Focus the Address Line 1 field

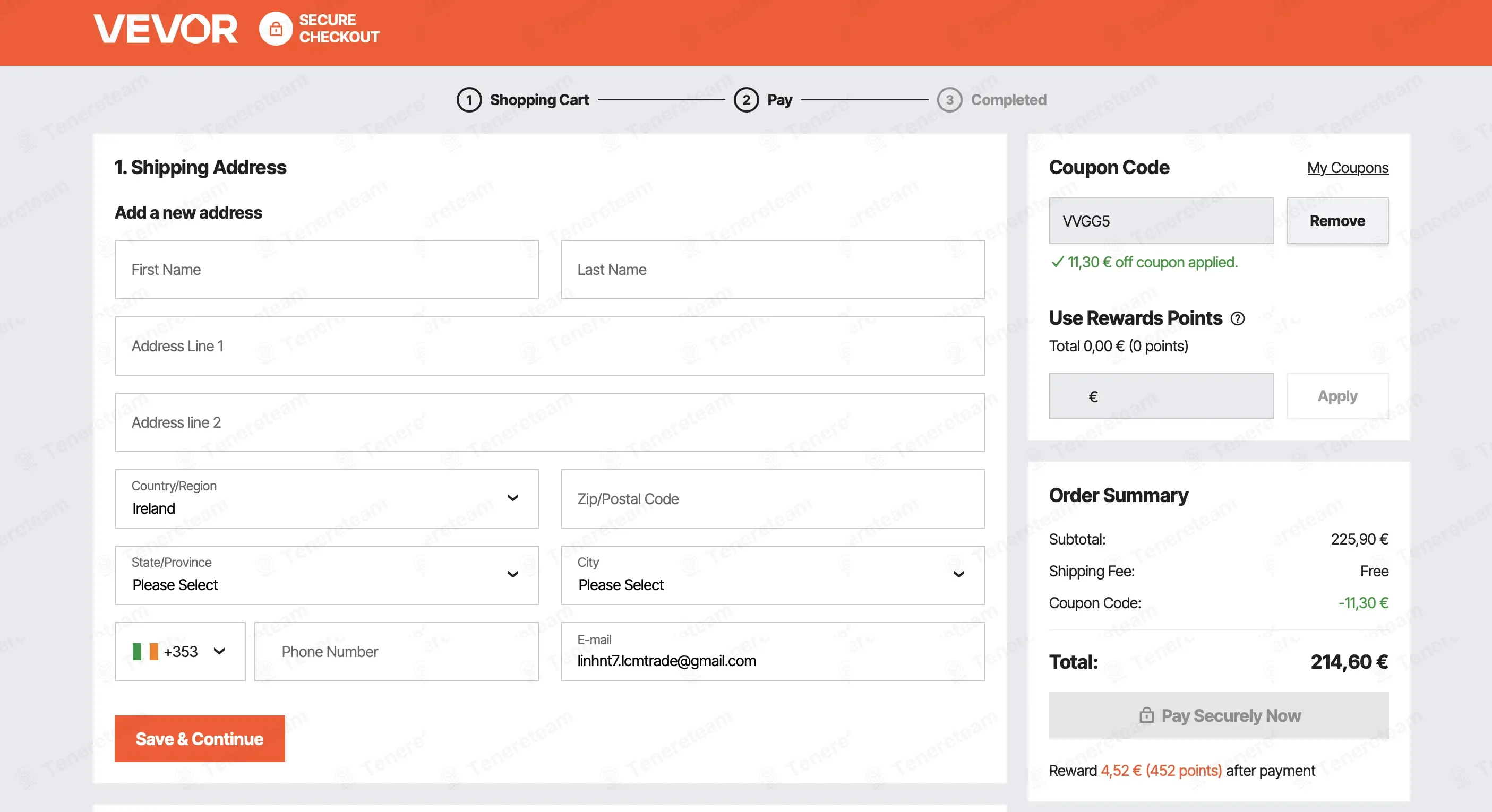550,346
